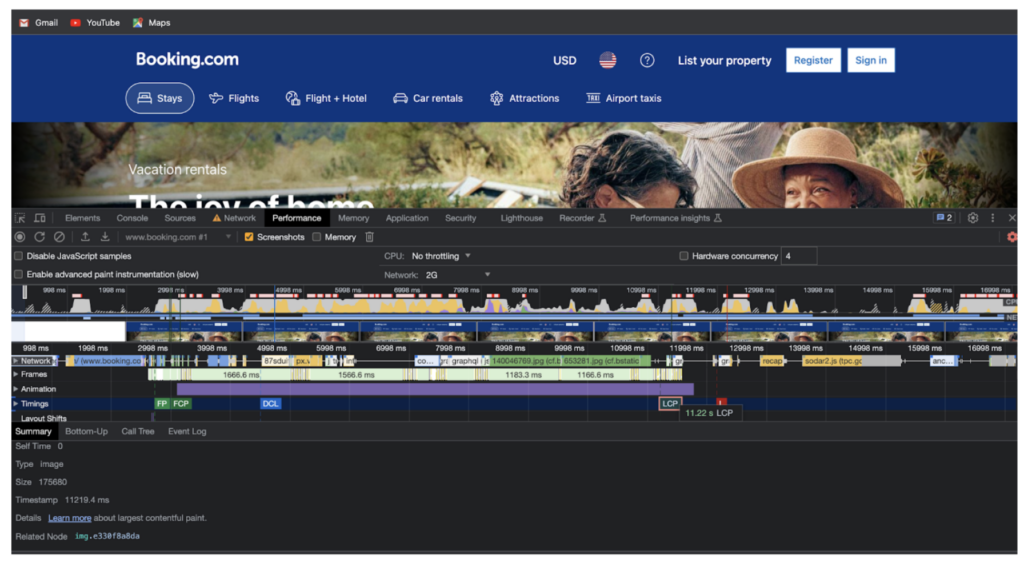Open the Bottom-Up tab

coord(86,431)
